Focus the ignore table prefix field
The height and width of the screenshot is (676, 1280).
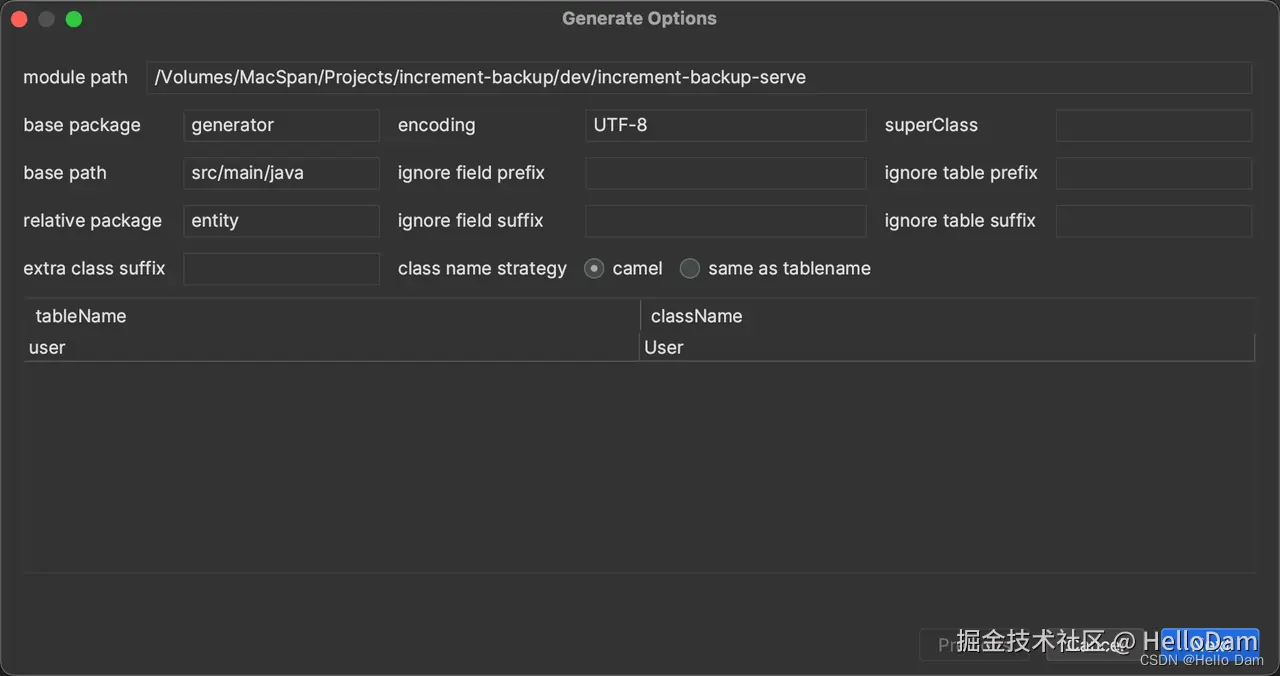point(1153,173)
